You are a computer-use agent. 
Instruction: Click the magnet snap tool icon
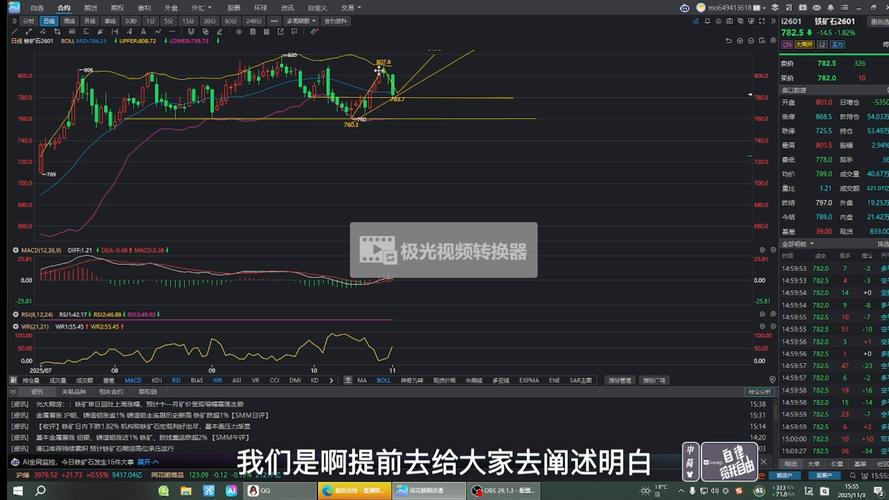pos(191,32)
